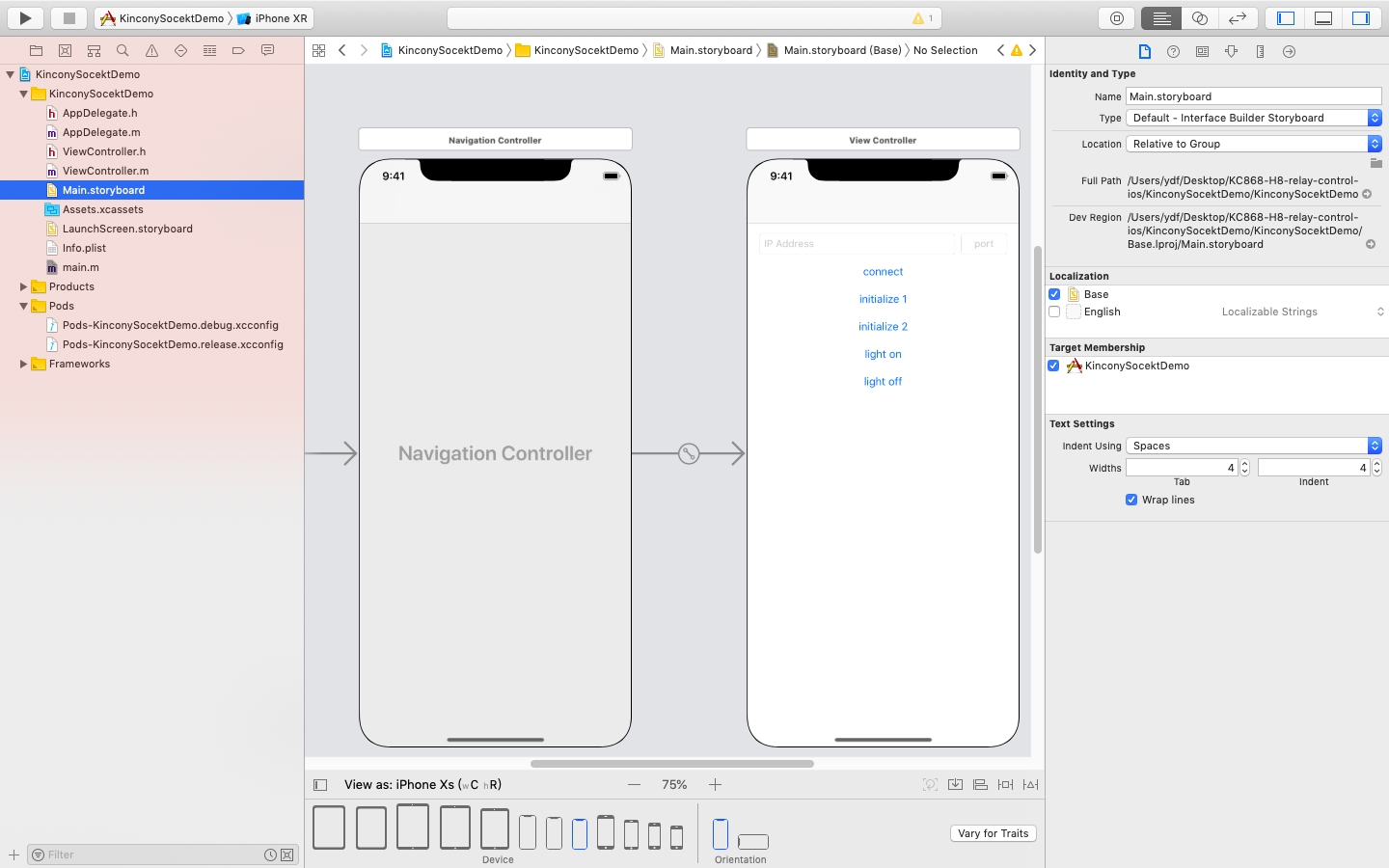Open the Quick Help inspector
The width and height of the screenshot is (1389, 868).
[1173, 51]
